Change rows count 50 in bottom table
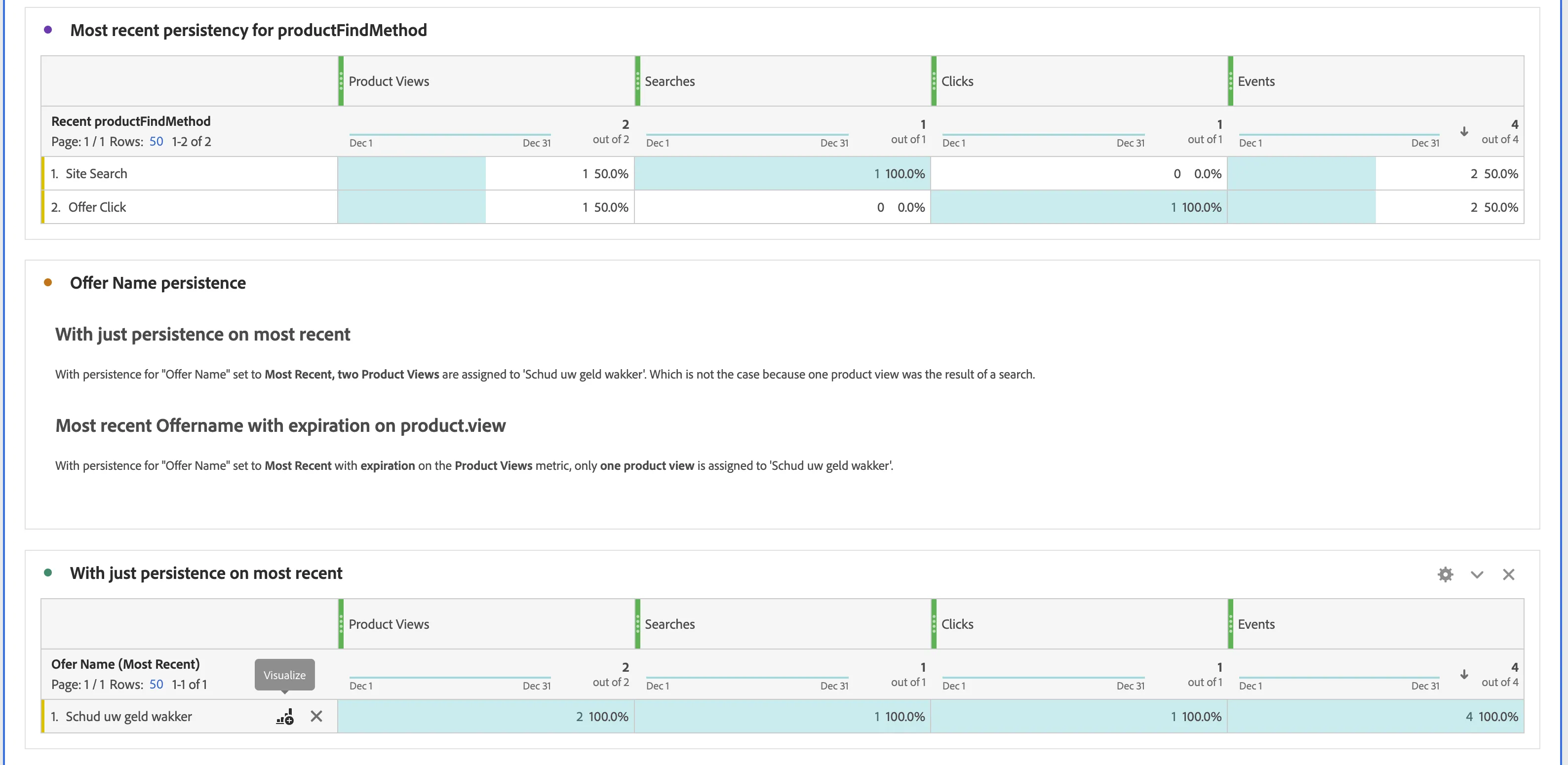The width and height of the screenshot is (1568, 765). point(157,684)
